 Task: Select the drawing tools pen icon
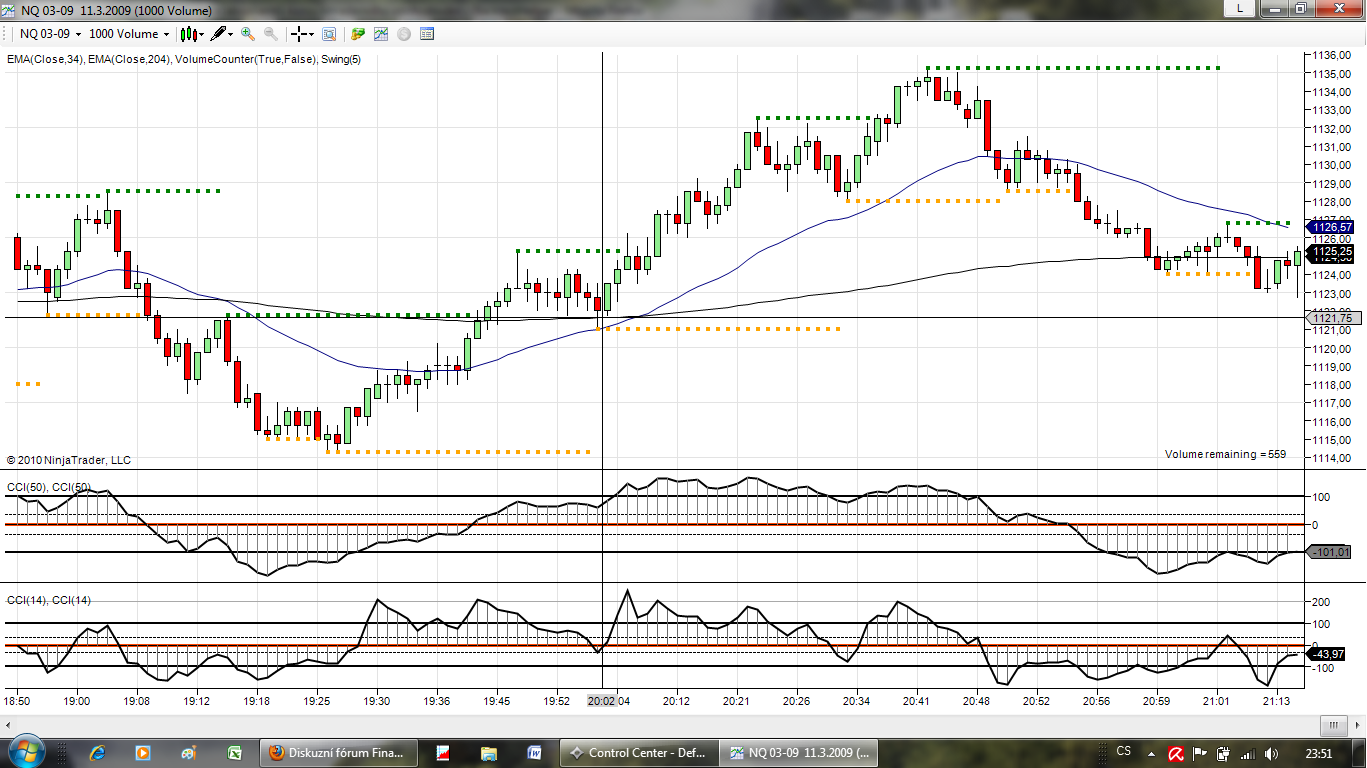click(x=220, y=34)
